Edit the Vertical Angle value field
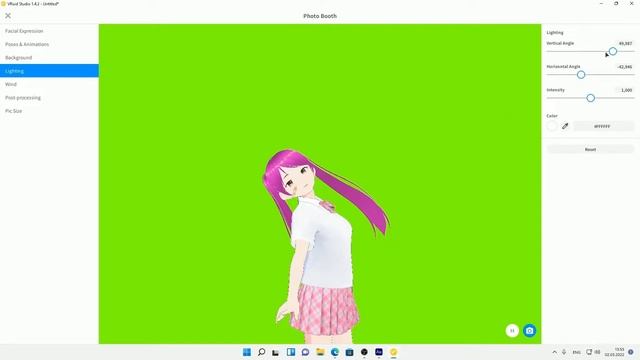 pyautogui.click(x=624, y=43)
